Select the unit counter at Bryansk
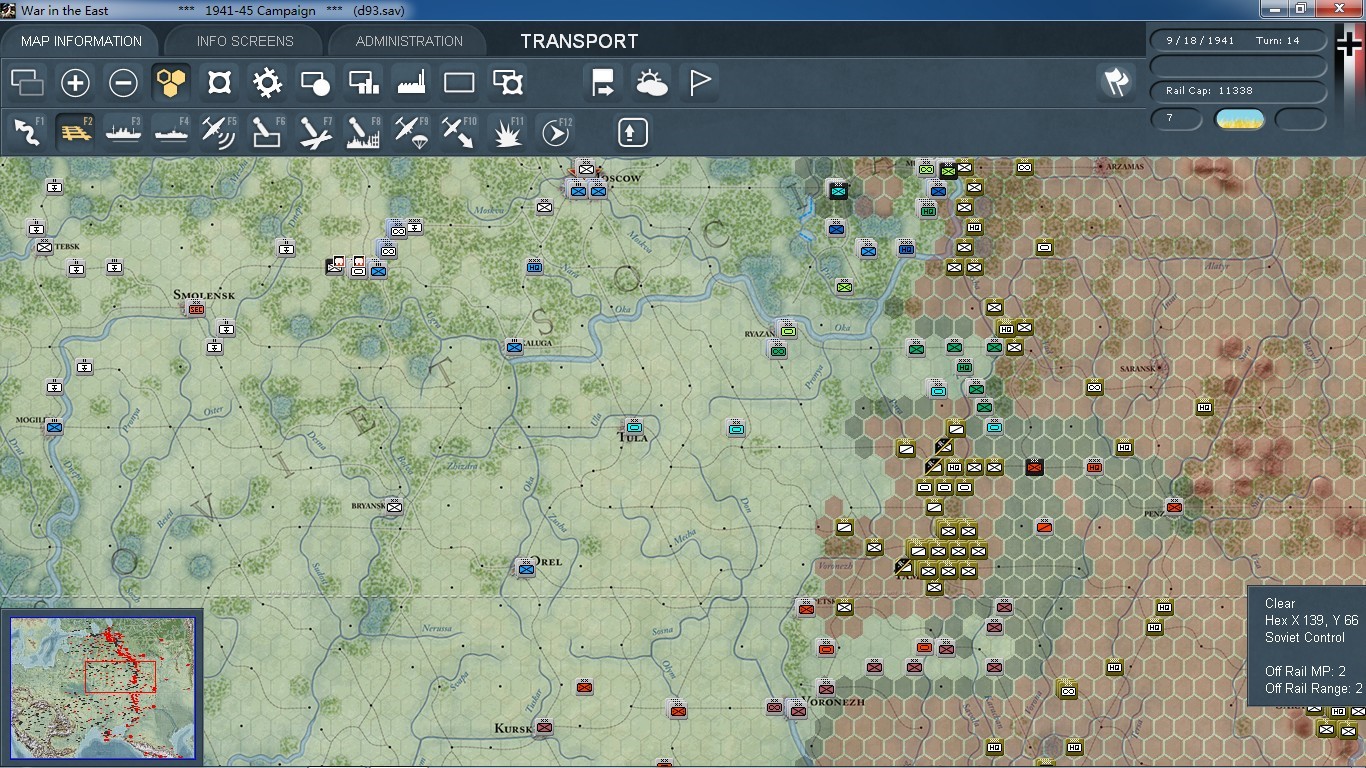Viewport: 1366px width, 768px height. pyautogui.click(x=394, y=506)
